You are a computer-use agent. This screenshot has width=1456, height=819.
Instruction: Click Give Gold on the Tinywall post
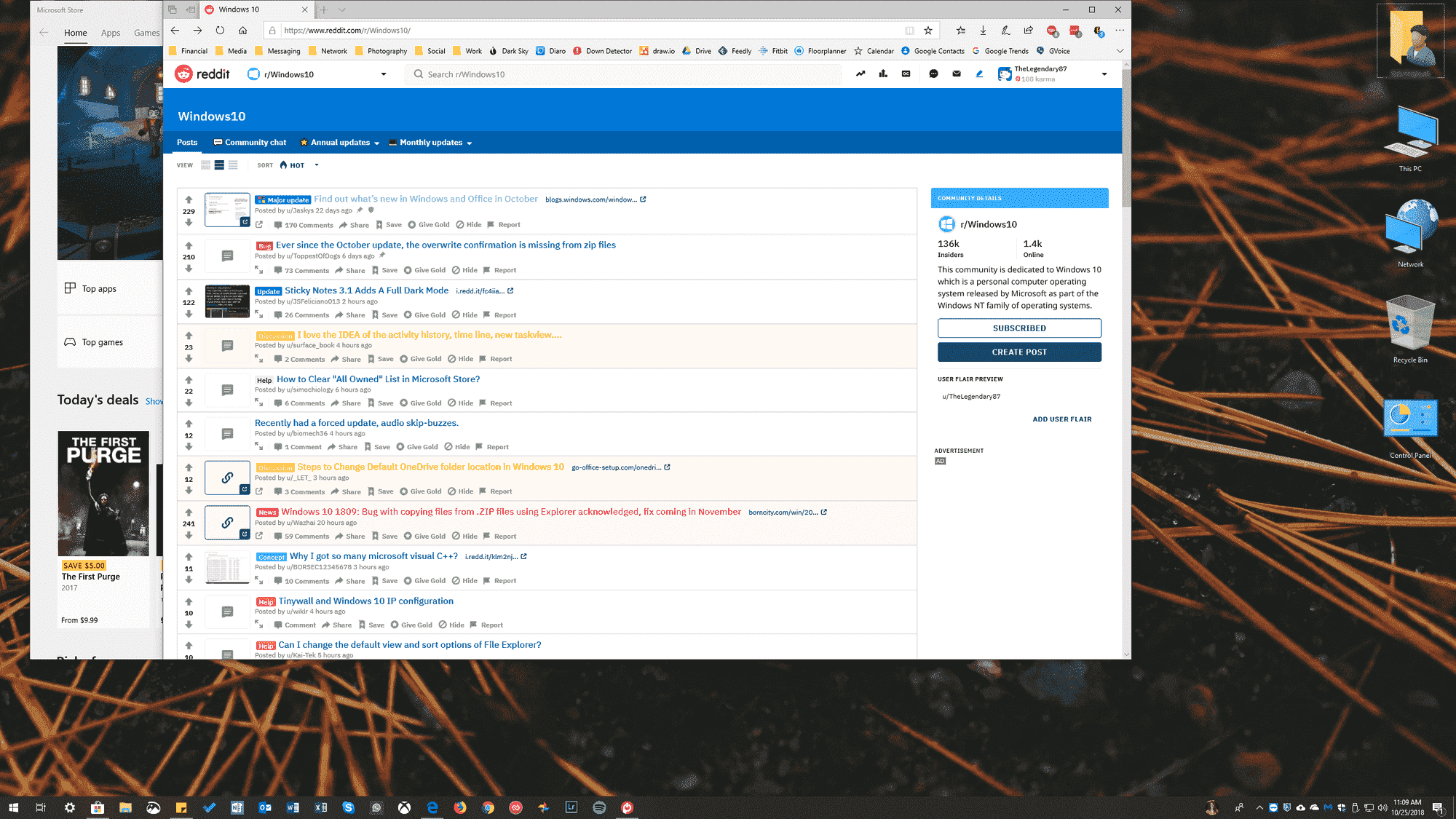click(x=411, y=625)
